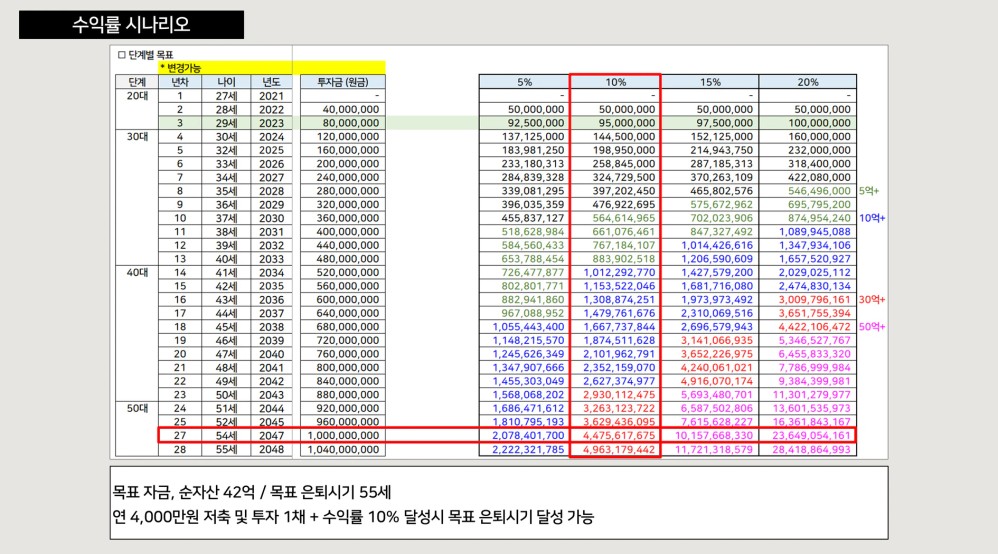Select the 30대 stage label
Screen dimensions: 998x554
(137, 137)
